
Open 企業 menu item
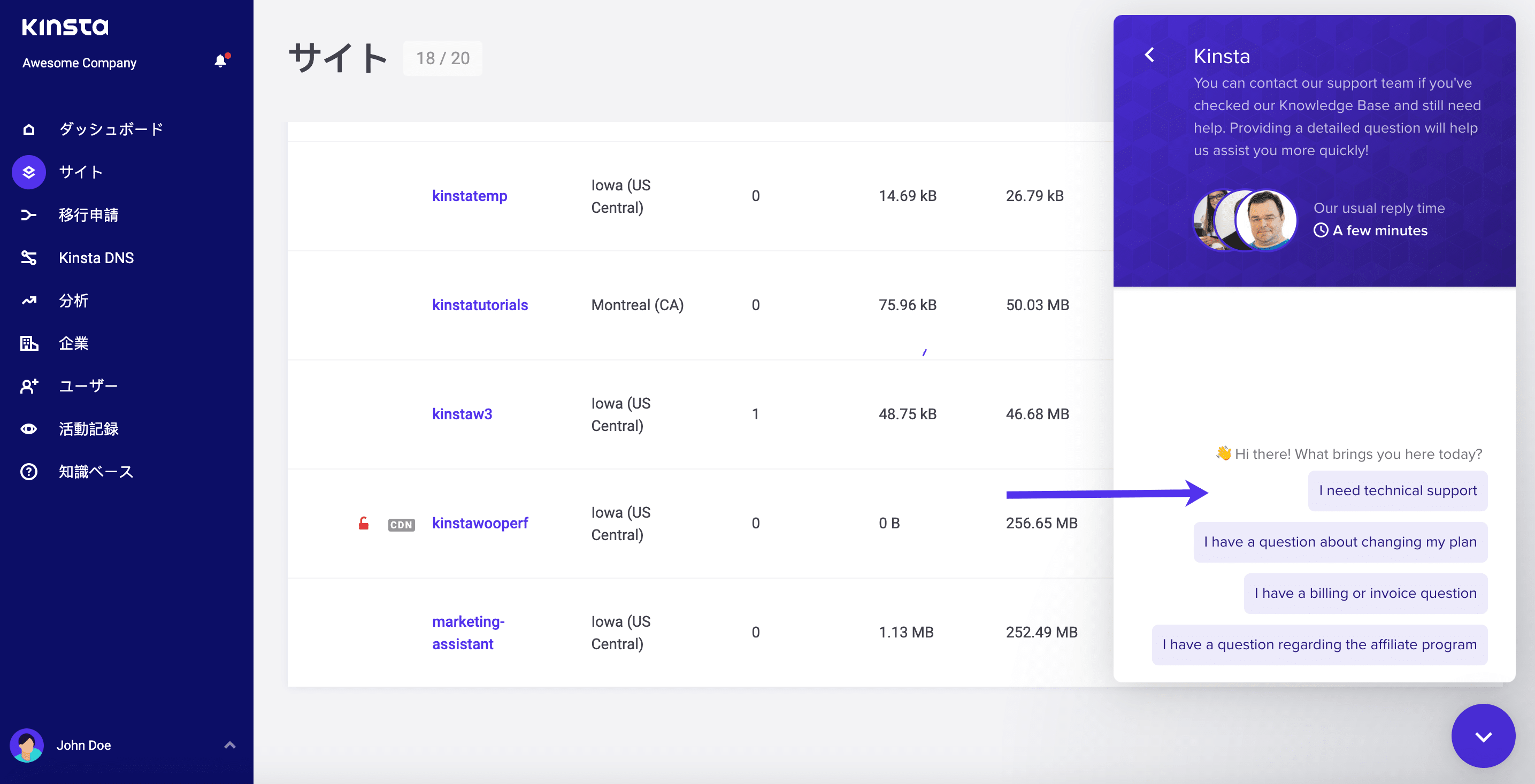point(74,344)
